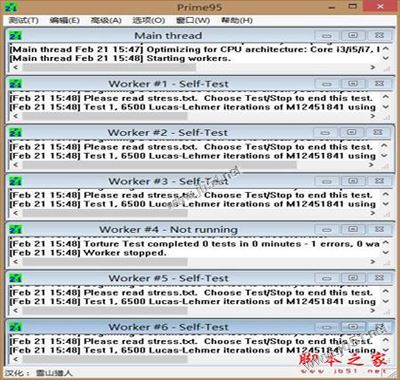Click scroll-left arrow in Worker #2 window
Screen dimensions: 400x380
click(x=15, y=165)
